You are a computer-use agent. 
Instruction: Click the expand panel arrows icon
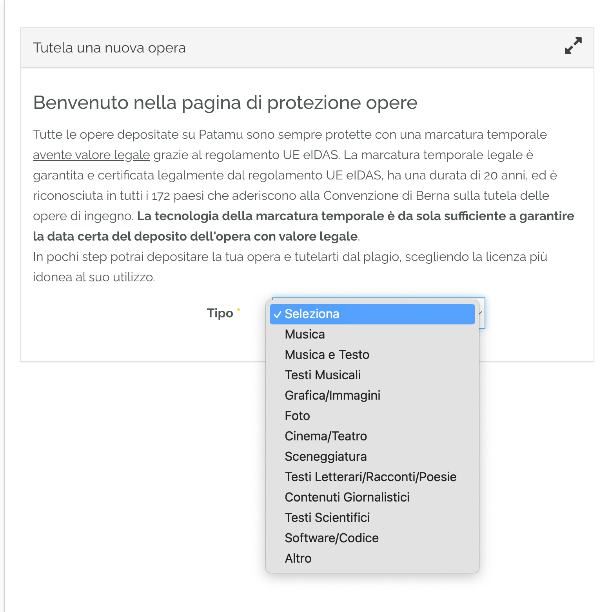click(573, 47)
